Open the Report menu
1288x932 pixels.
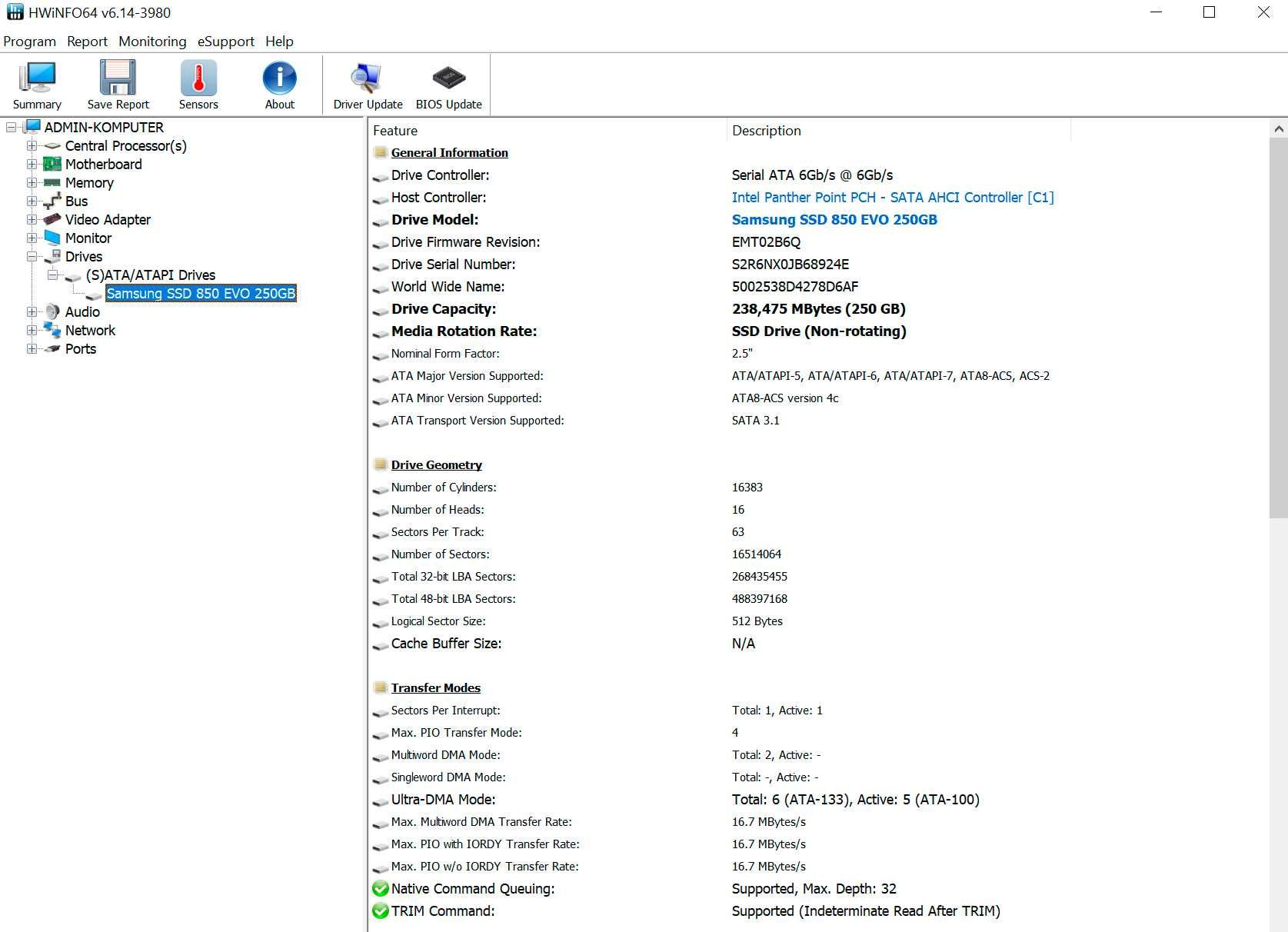click(87, 42)
